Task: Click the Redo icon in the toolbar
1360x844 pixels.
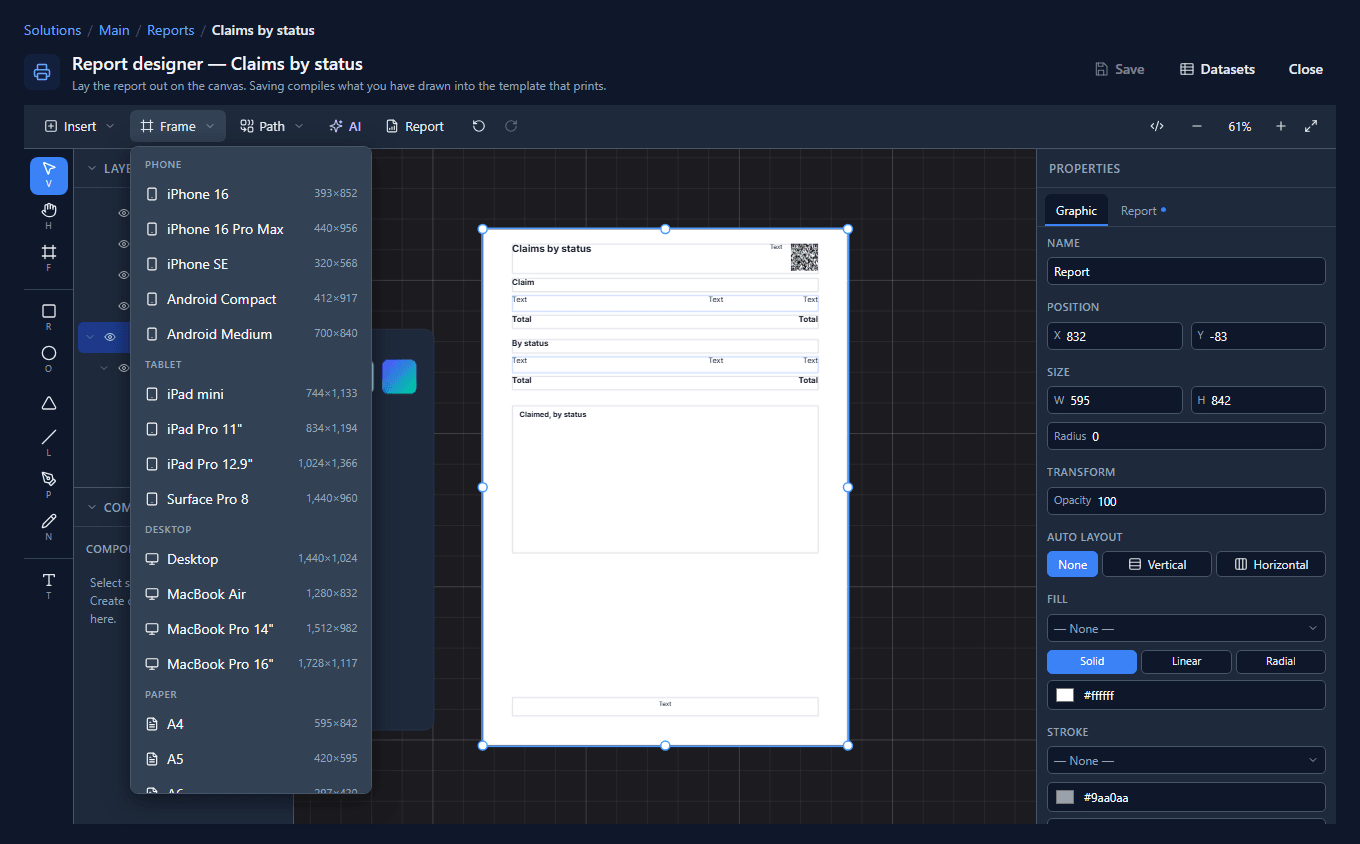Action: point(511,126)
